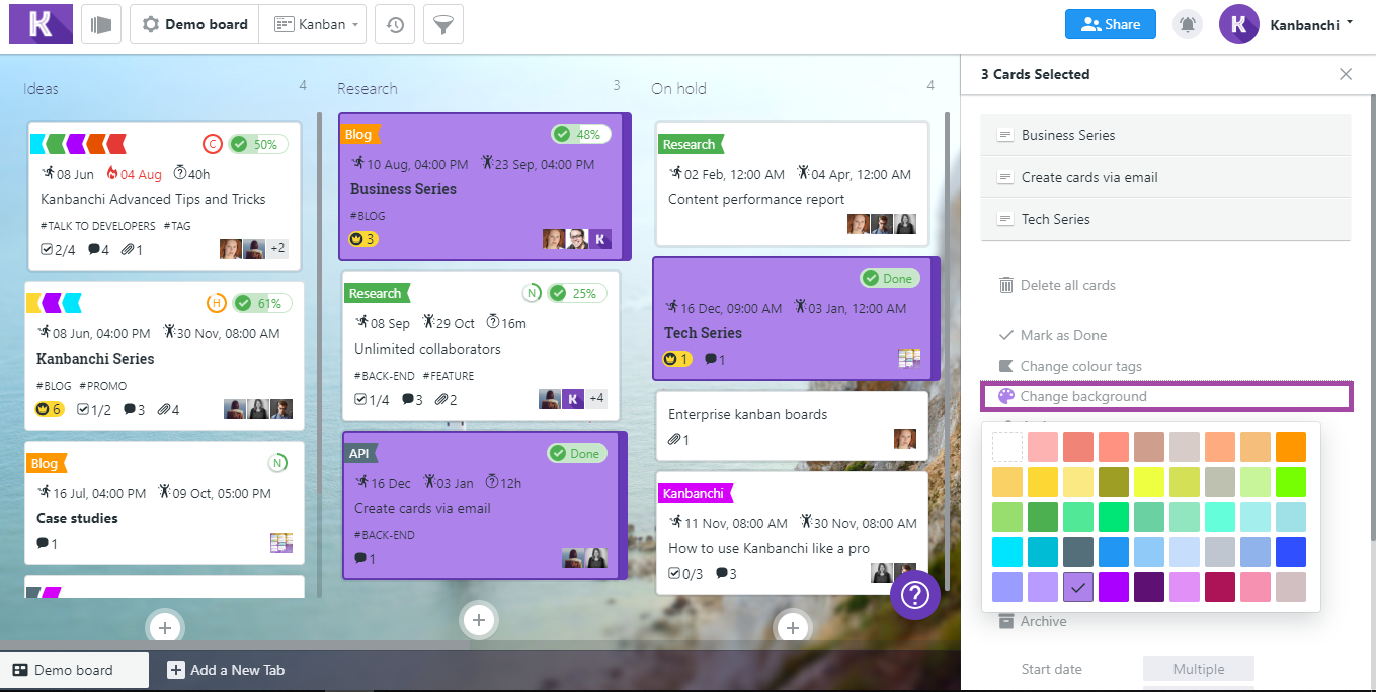Toggle Done badge on Create cards via email card
The image size is (1376, 692).
[577, 453]
